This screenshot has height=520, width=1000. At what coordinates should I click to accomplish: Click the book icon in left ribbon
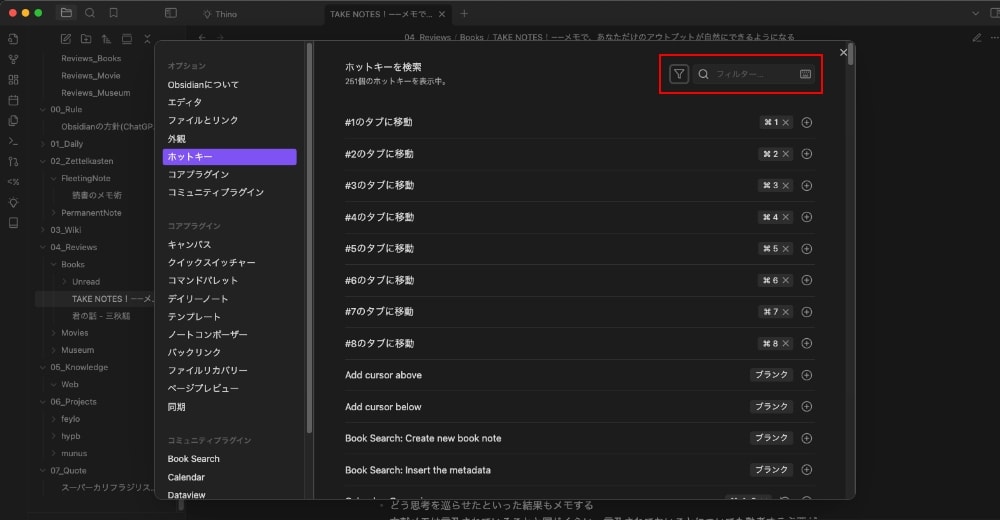pyautogui.click(x=13, y=223)
